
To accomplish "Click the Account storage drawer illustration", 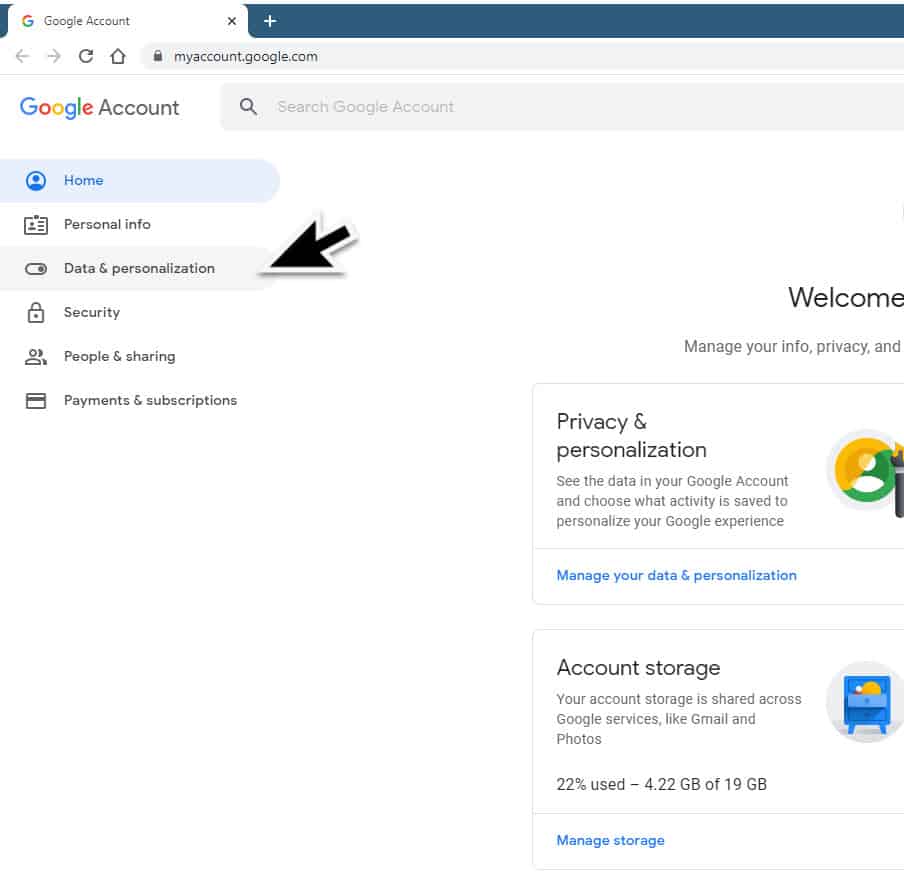I will [865, 702].
